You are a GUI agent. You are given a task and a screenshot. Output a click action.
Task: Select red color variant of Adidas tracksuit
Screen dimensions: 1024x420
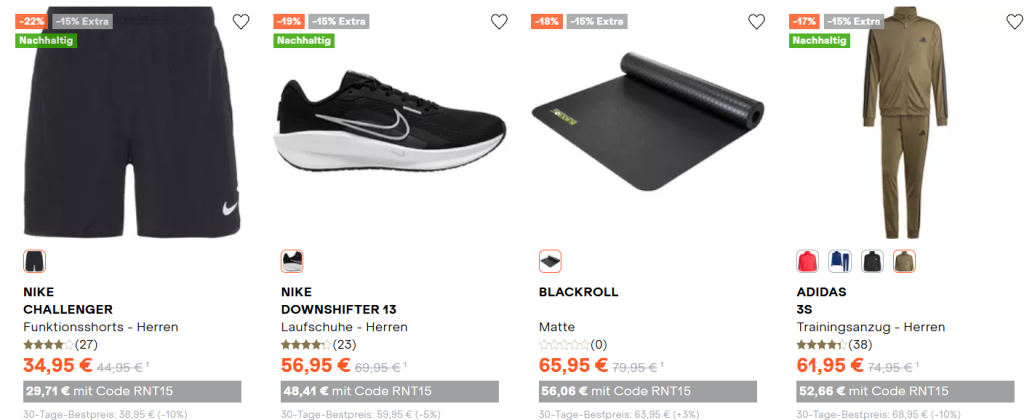(807, 262)
